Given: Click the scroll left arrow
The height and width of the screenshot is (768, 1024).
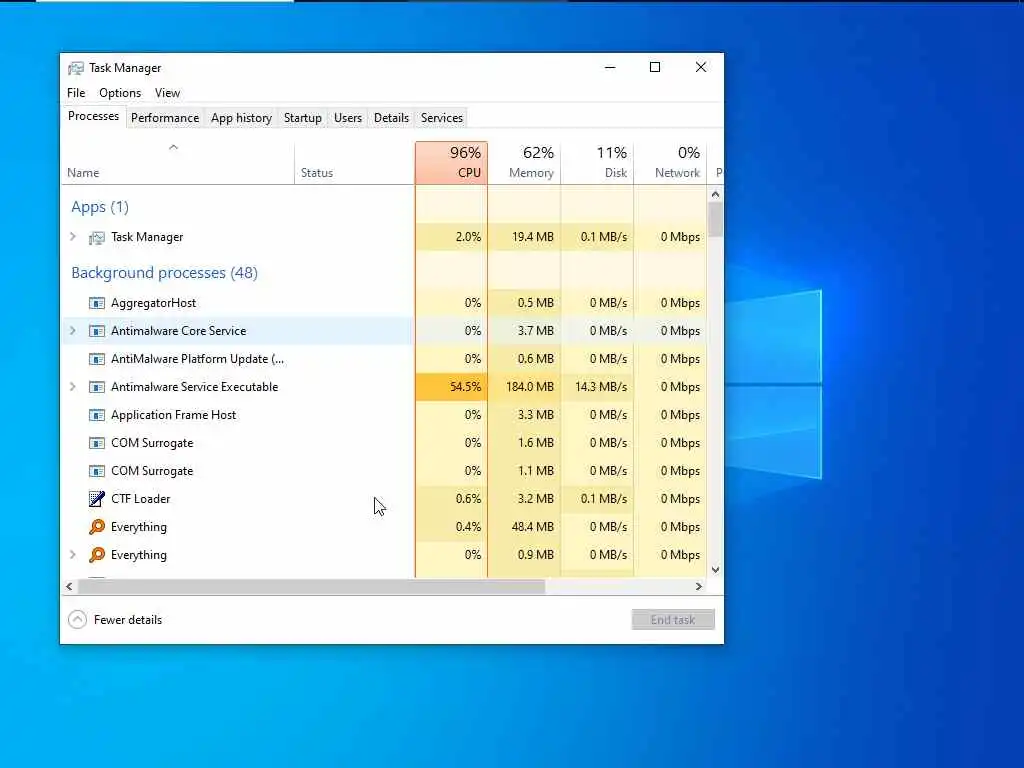Looking at the screenshot, I should [69, 586].
